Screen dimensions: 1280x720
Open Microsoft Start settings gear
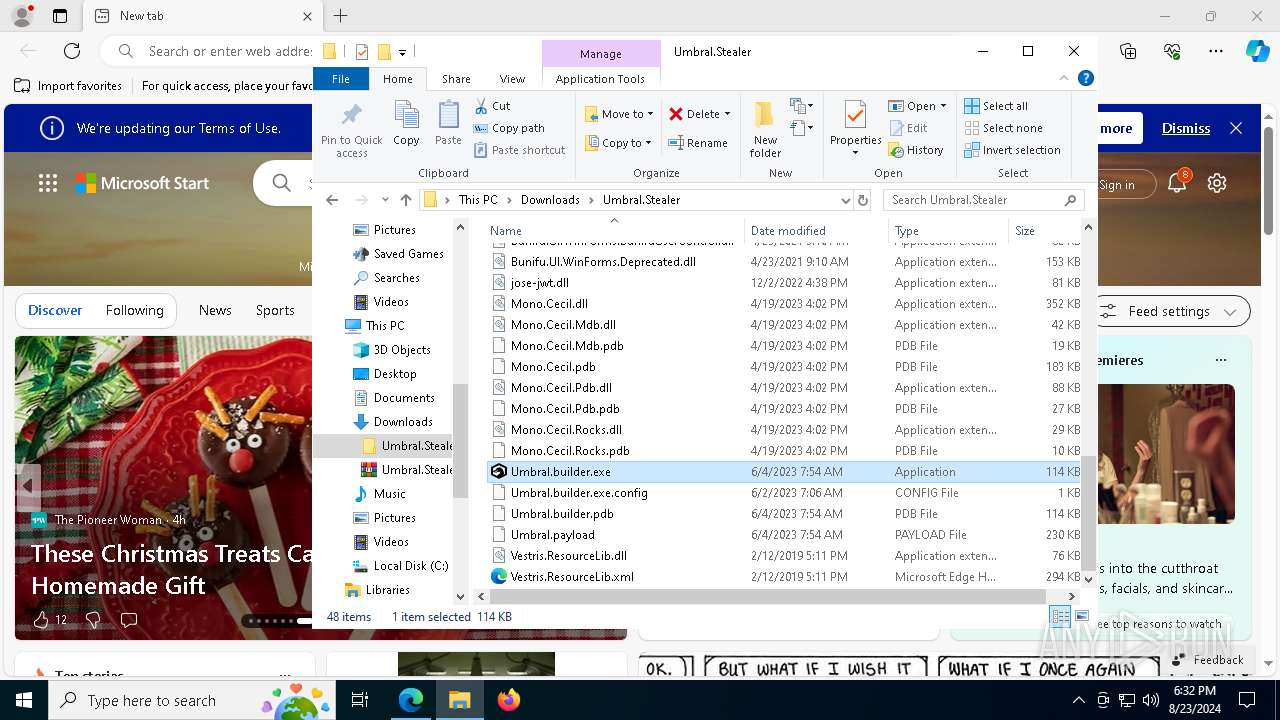[1217, 183]
